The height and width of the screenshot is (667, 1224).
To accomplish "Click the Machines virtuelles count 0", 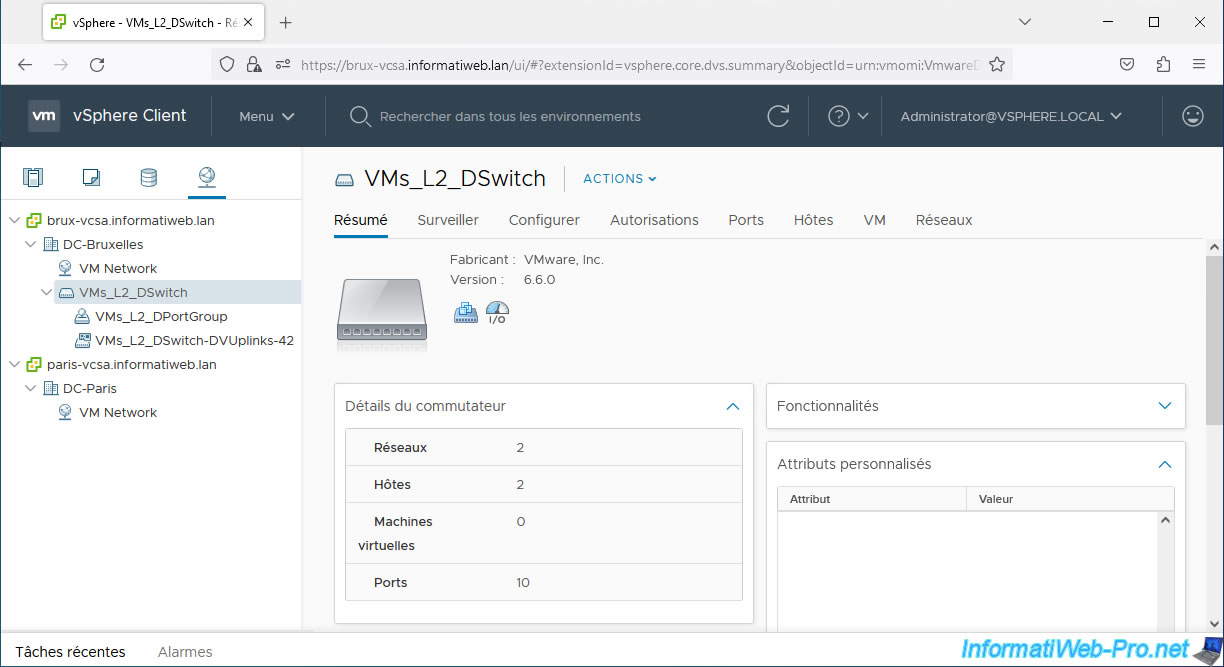I will [521, 521].
